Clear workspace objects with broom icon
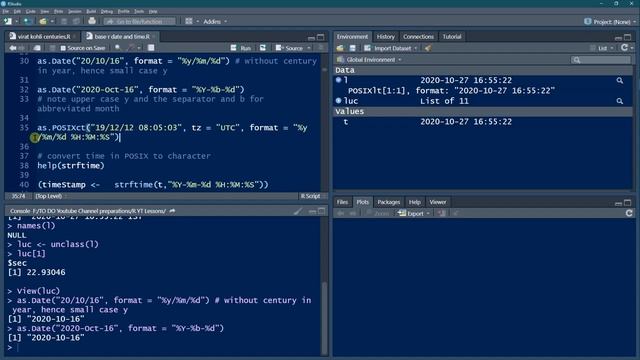Image resolution: width=640 pixels, height=360 pixels. click(427, 48)
